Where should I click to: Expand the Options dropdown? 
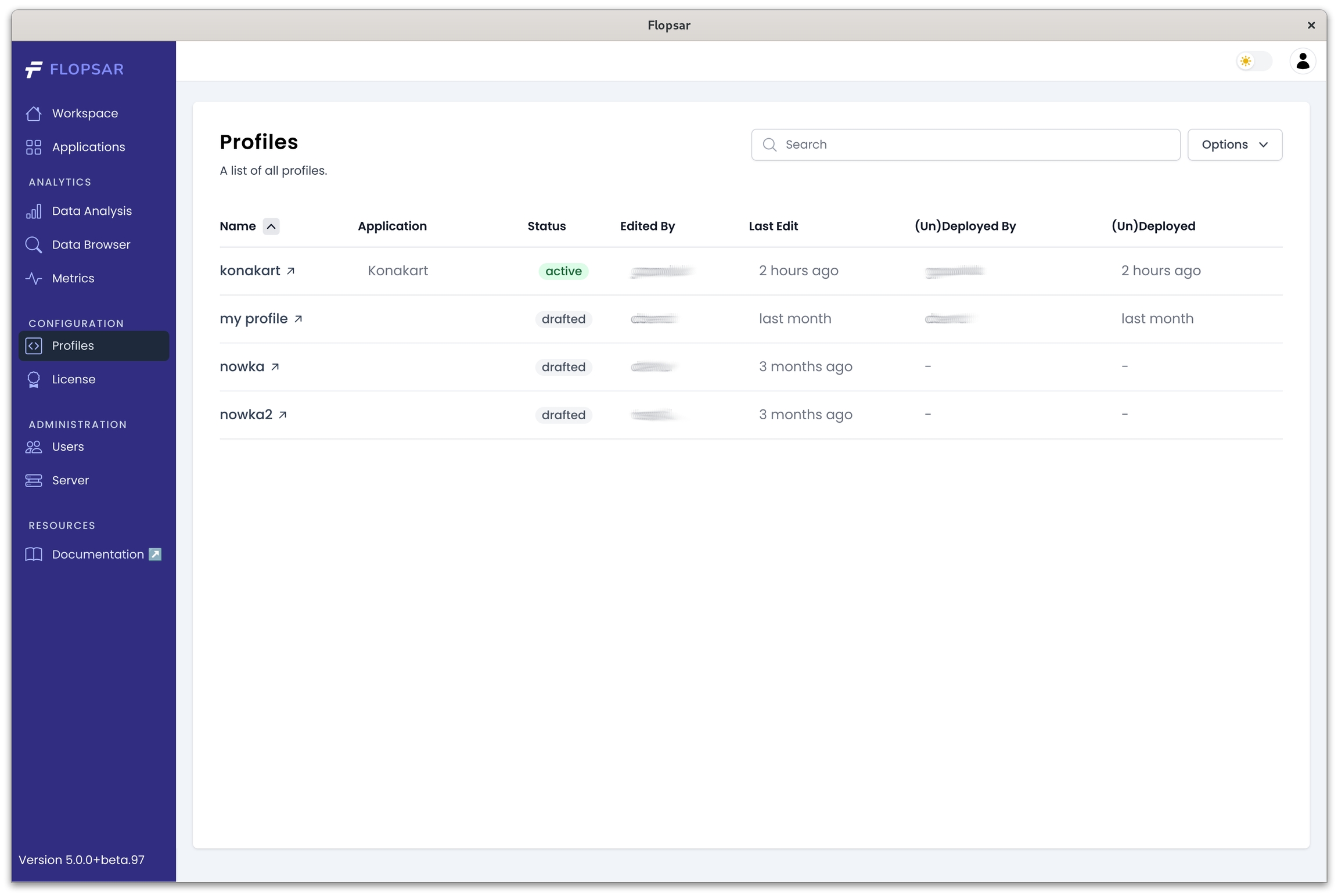tap(1234, 145)
